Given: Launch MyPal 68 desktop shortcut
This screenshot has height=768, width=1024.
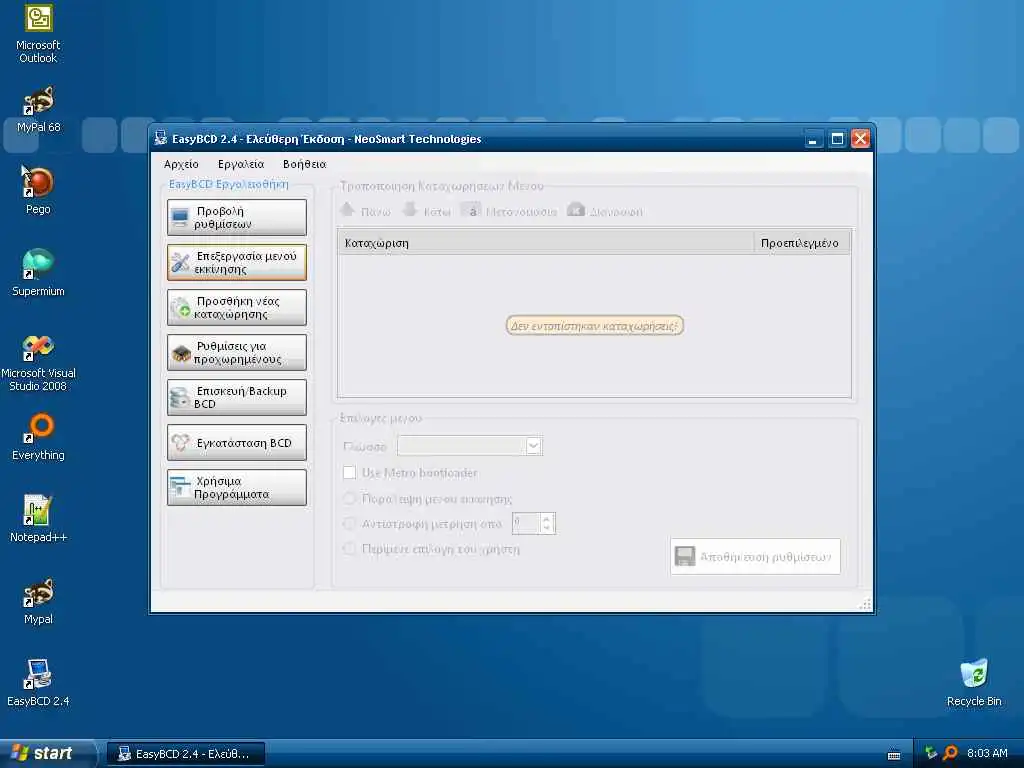Looking at the screenshot, I should (x=38, y=110).
